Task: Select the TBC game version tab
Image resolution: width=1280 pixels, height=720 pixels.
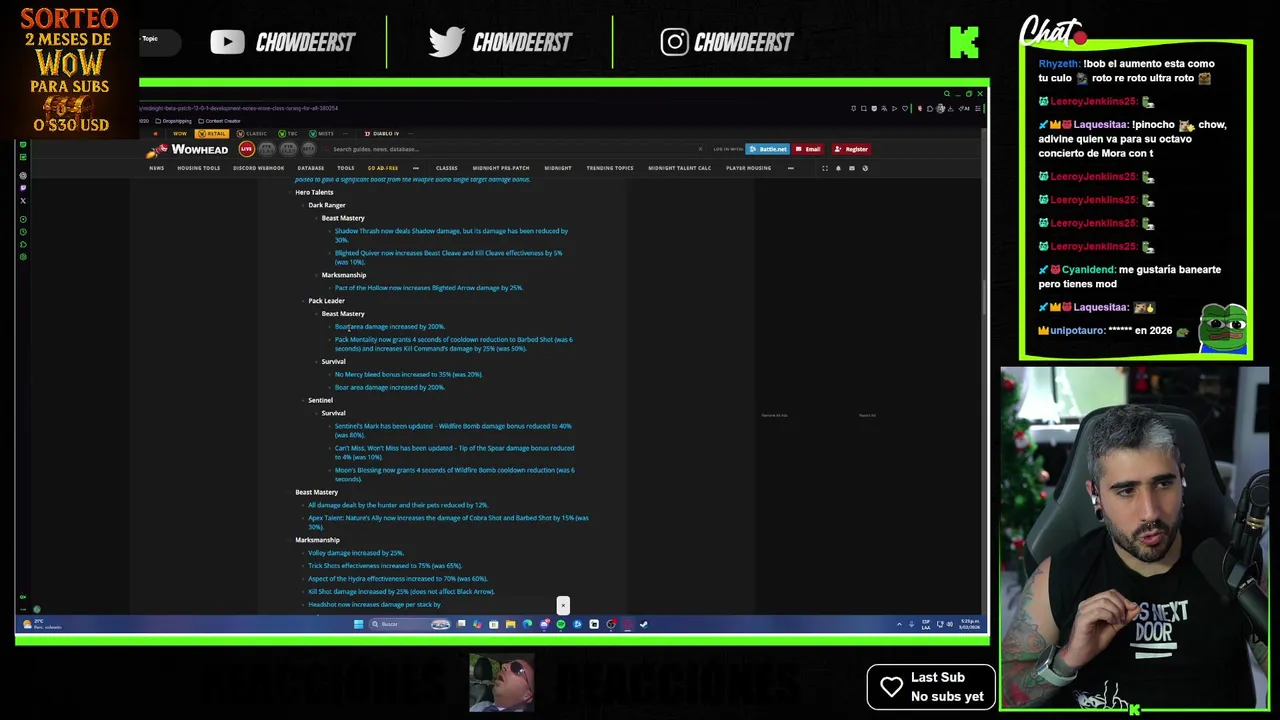Action: [288, 133]
